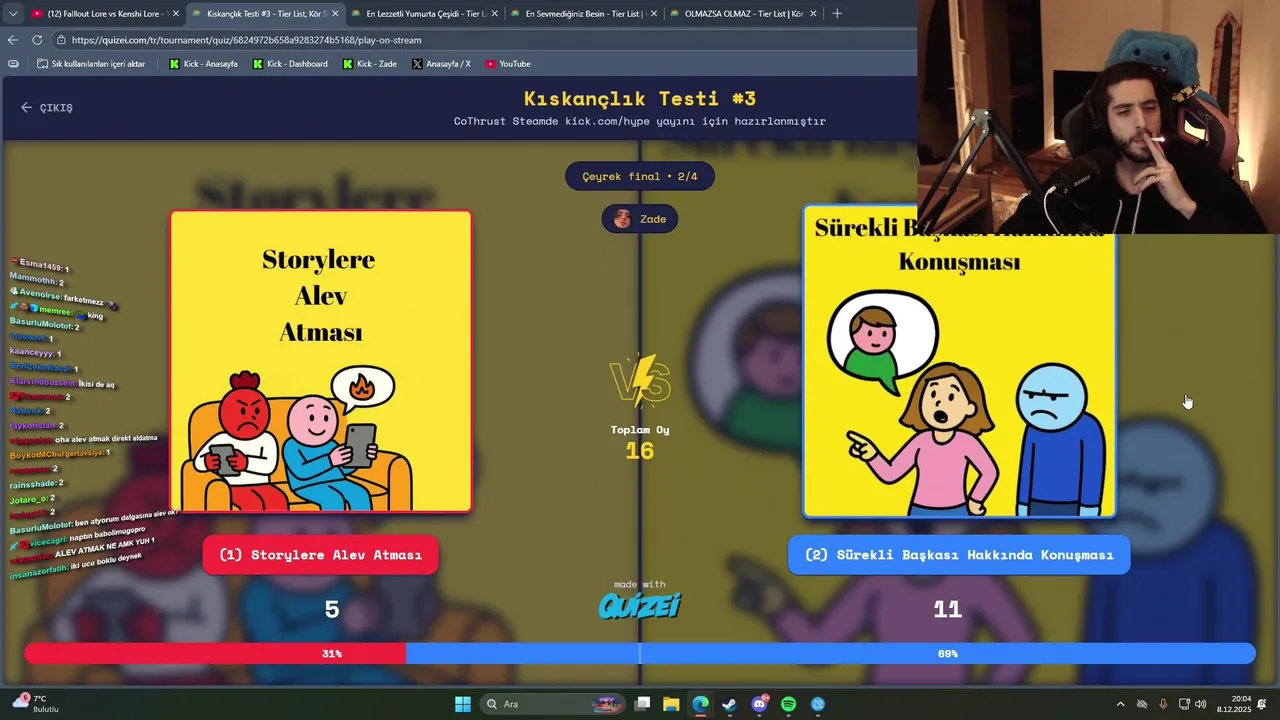The image size is (1280, 720).
Task: Click chat message from BasurluMolotof about alev
Action: [93, 520]
